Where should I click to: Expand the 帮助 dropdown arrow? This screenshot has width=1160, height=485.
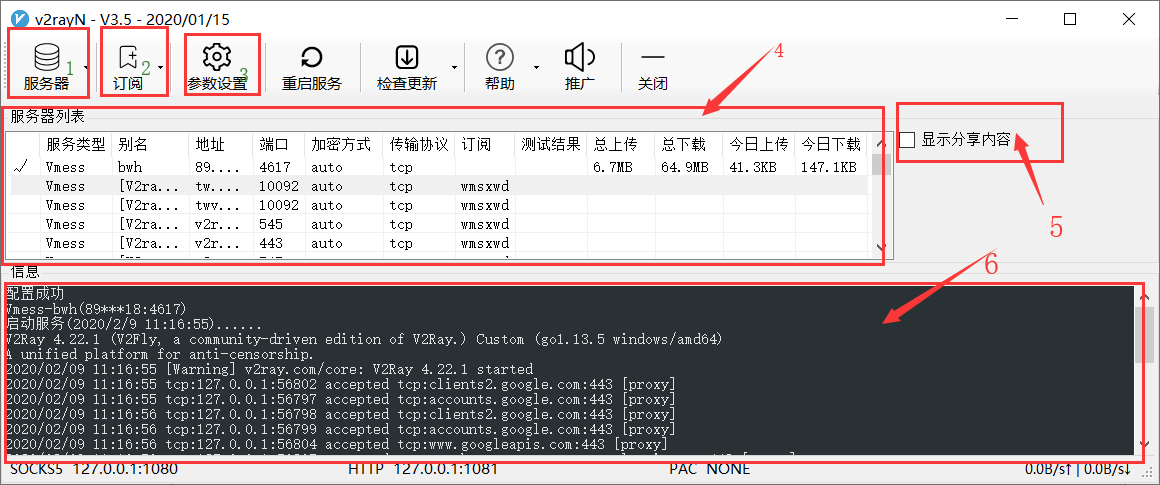536,68
